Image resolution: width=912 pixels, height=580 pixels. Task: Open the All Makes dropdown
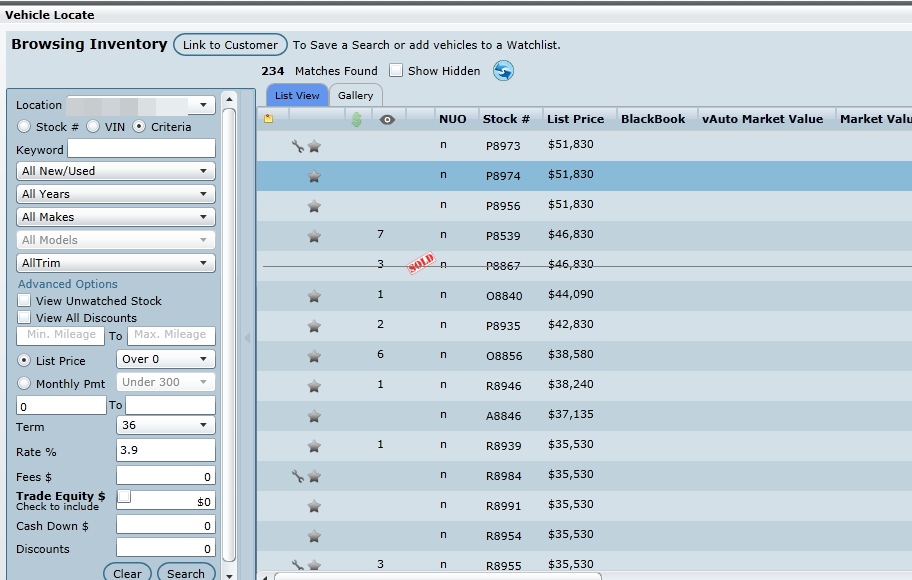click(116, 217)
